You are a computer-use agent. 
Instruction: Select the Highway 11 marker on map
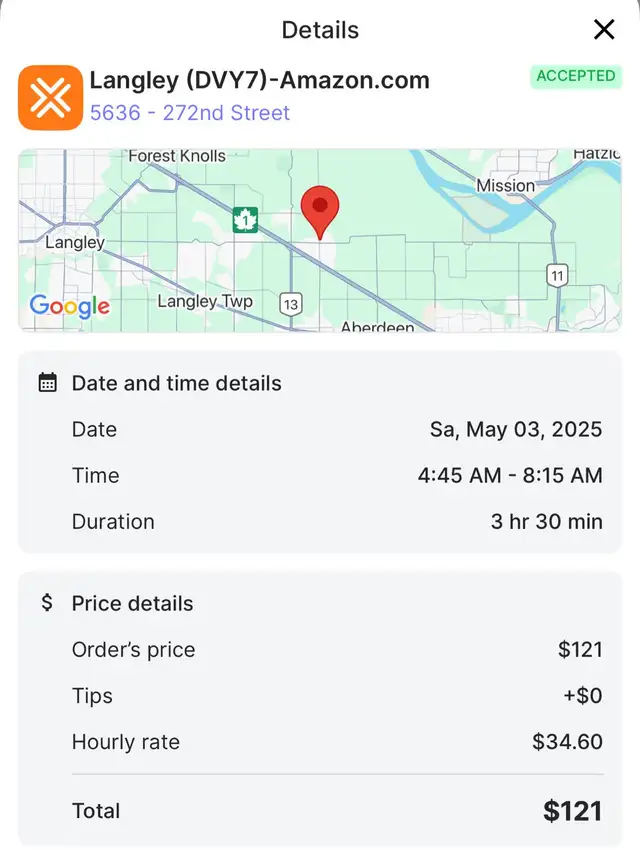[x=557, y=275]
